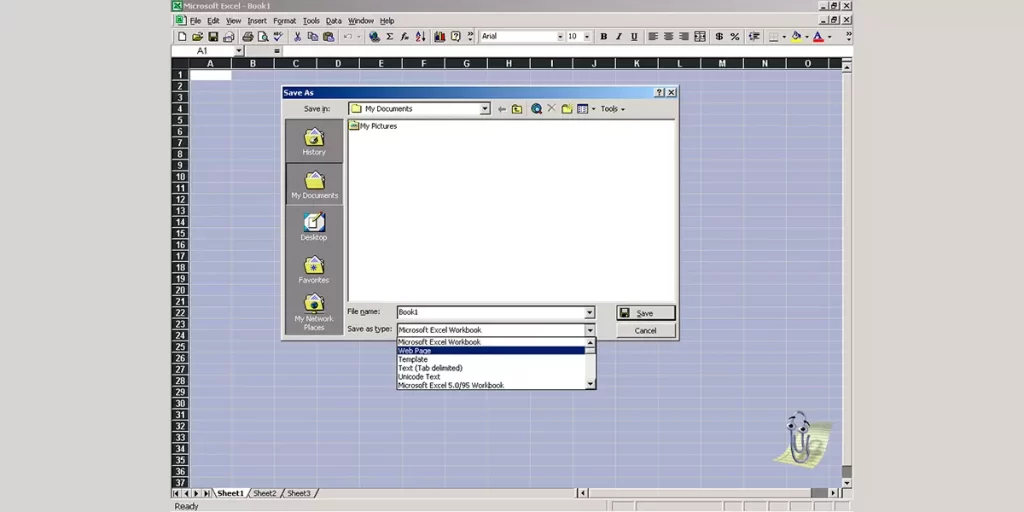
Task: Click the Up One Level folder icon
Action: tap(517, 109)
